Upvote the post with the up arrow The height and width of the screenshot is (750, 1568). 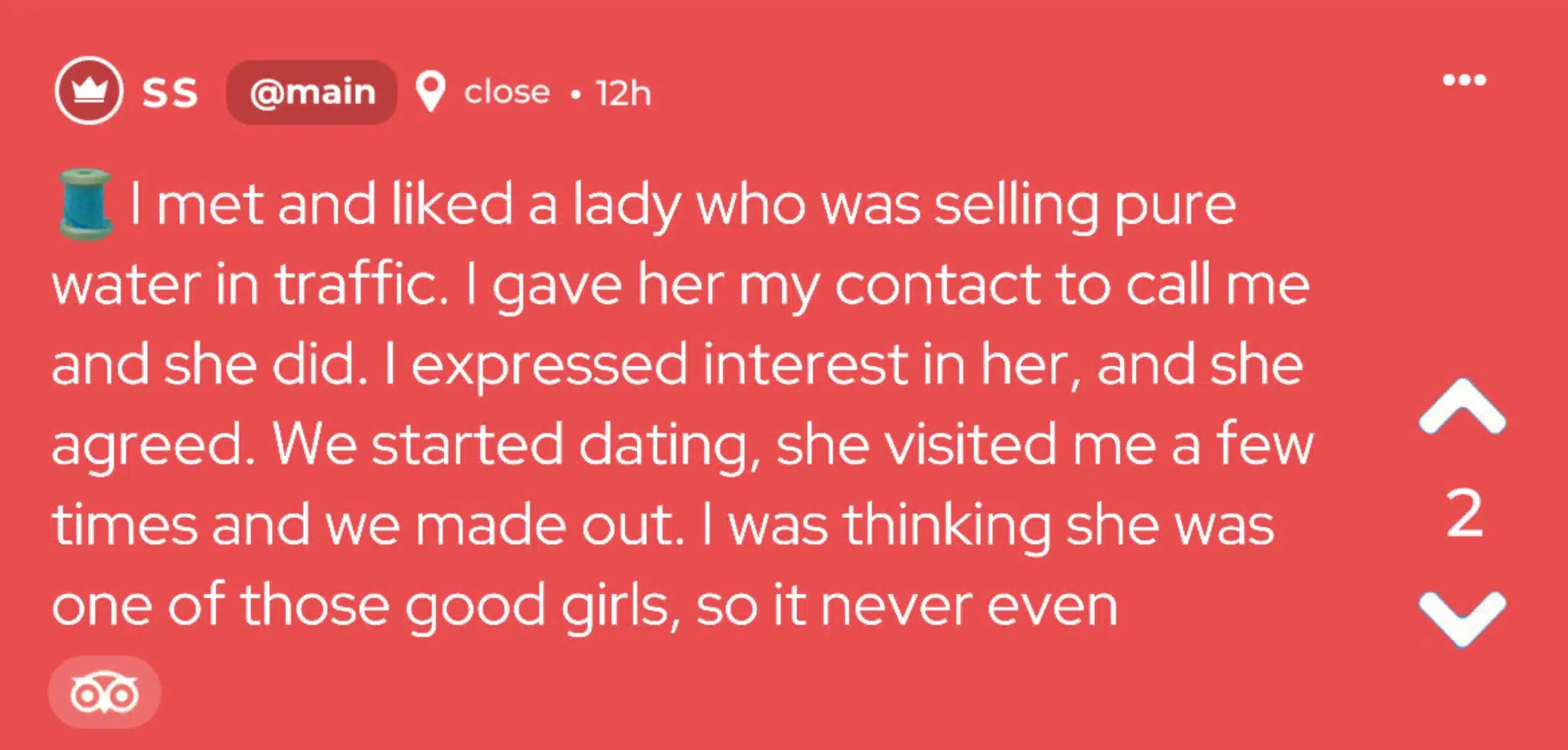click(x=1462, y=407)
